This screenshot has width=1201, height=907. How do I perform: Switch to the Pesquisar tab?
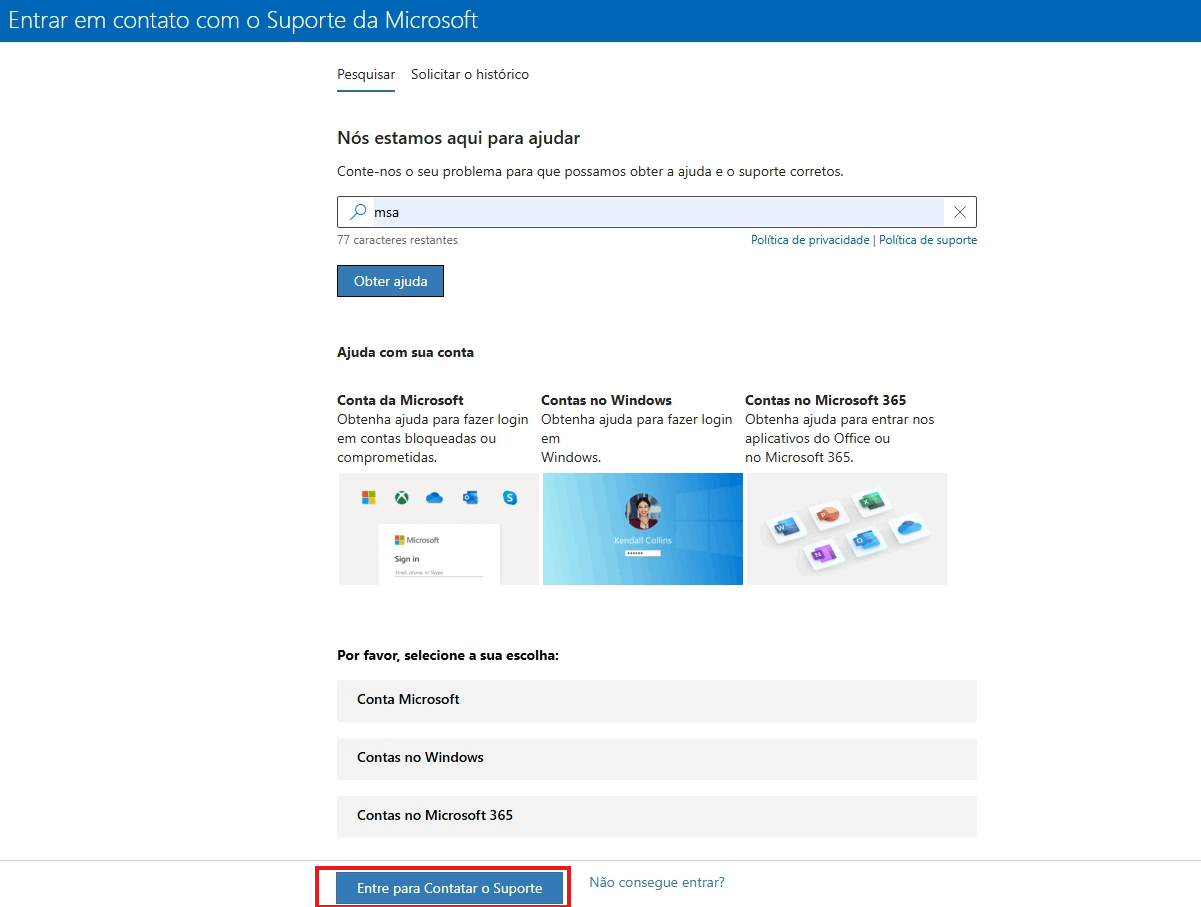[366, 74]
